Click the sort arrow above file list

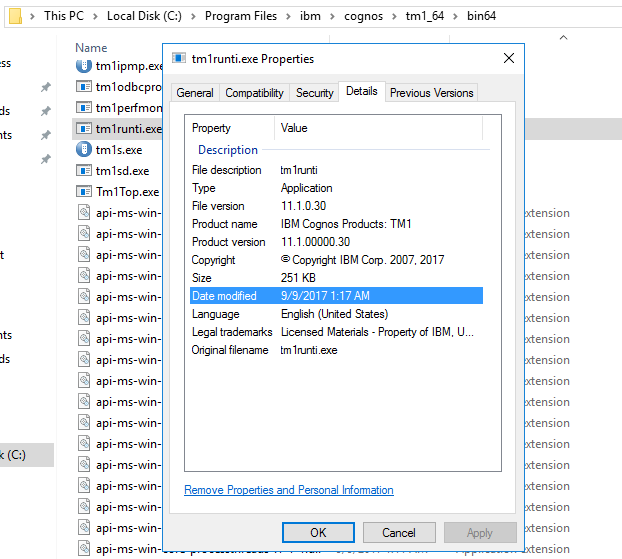tap(563, 38)
